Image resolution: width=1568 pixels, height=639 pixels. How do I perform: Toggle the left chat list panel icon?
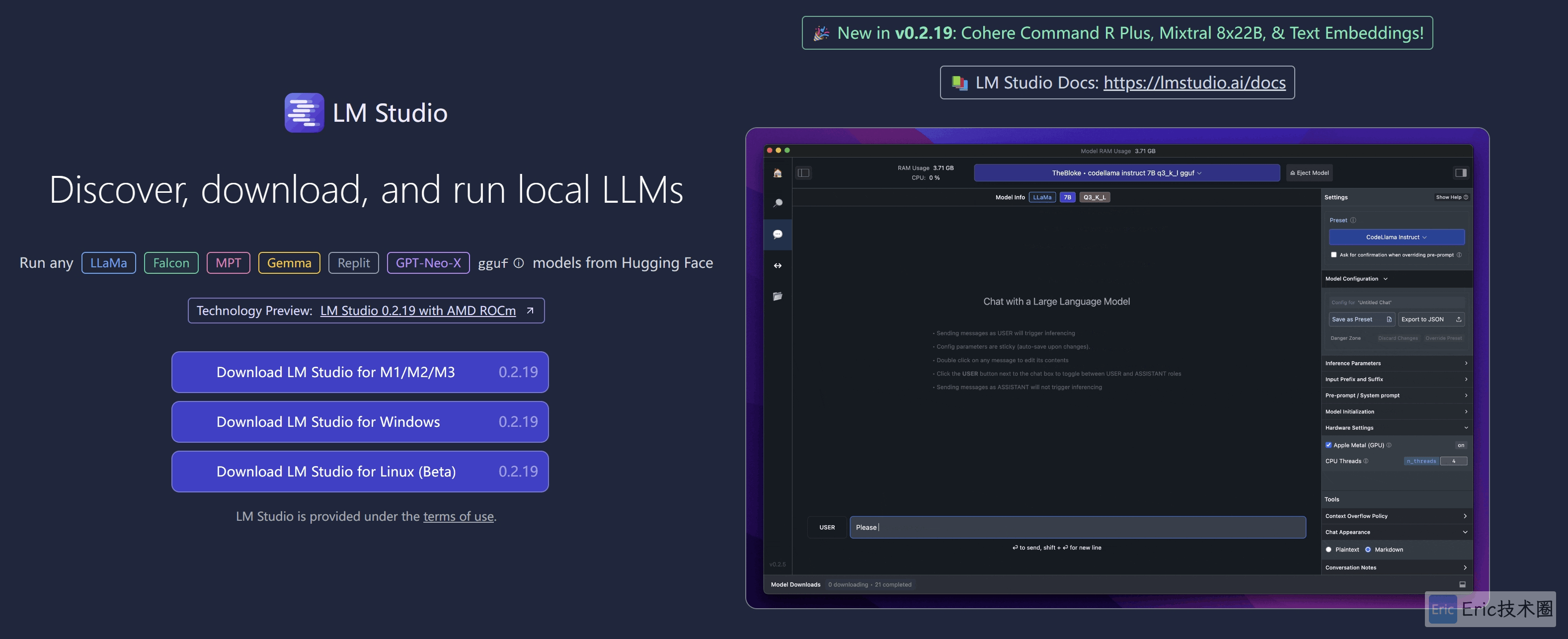click(x=803, y=173)
